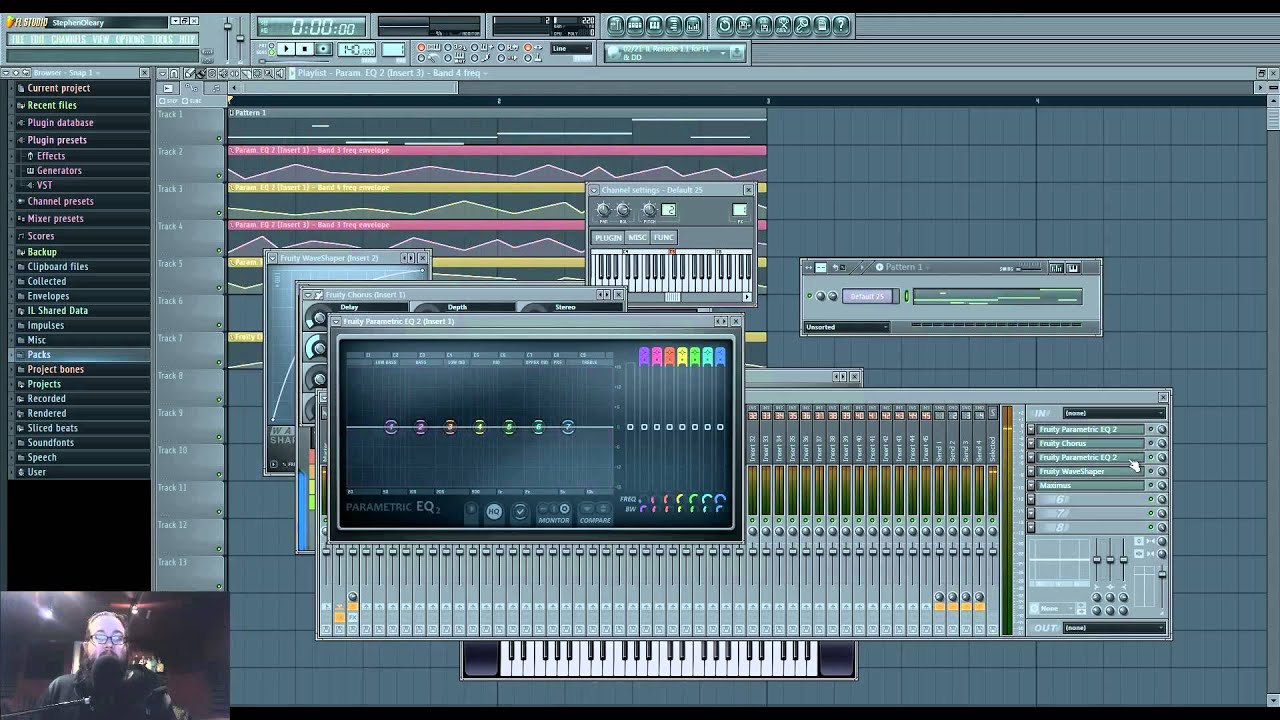Toggle the channel select LED beside Default 25
This screenshot has height=720, width=1280.
(x=907, y=296)
